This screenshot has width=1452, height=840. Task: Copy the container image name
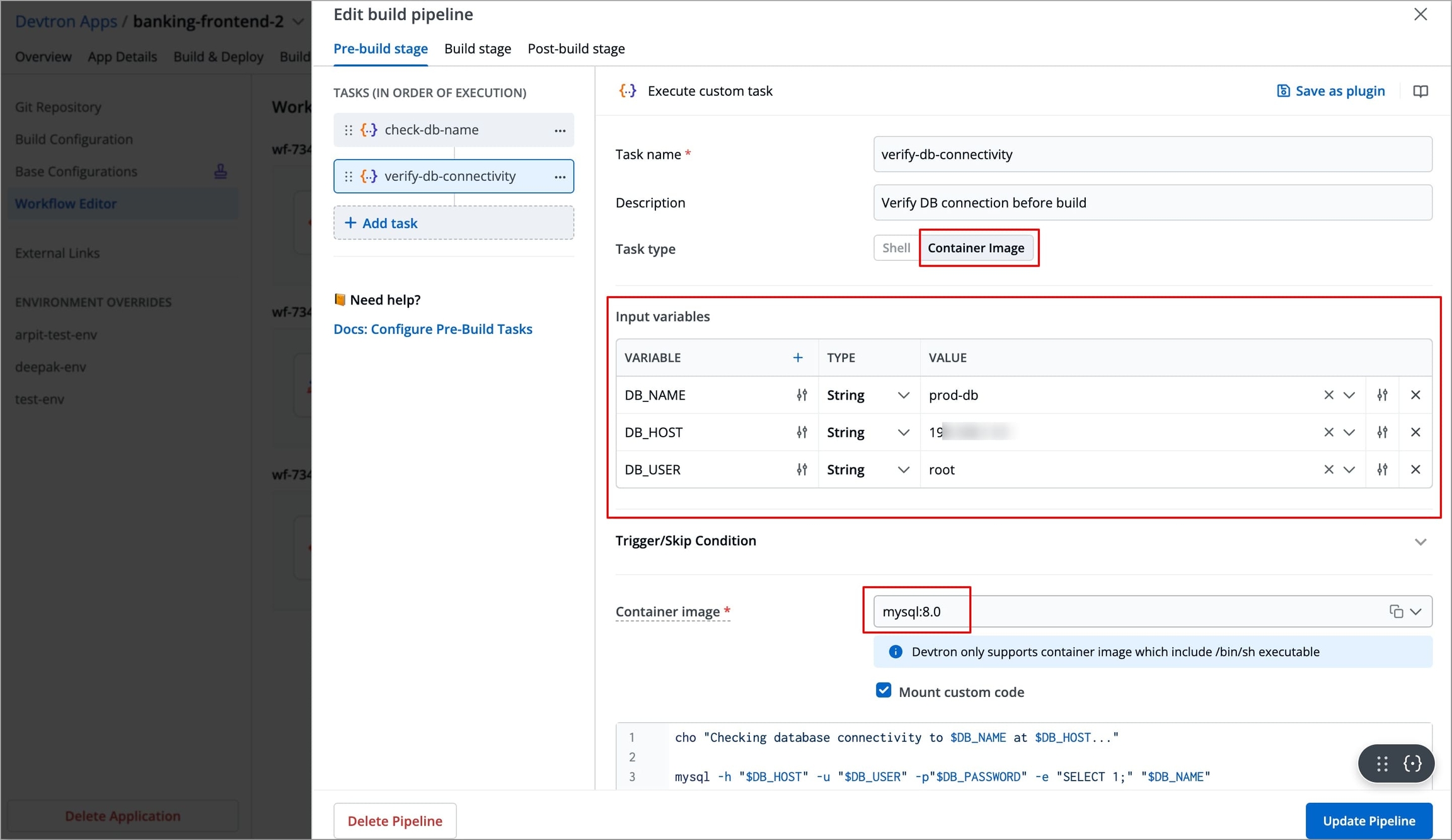click(x=1395, y=611)
